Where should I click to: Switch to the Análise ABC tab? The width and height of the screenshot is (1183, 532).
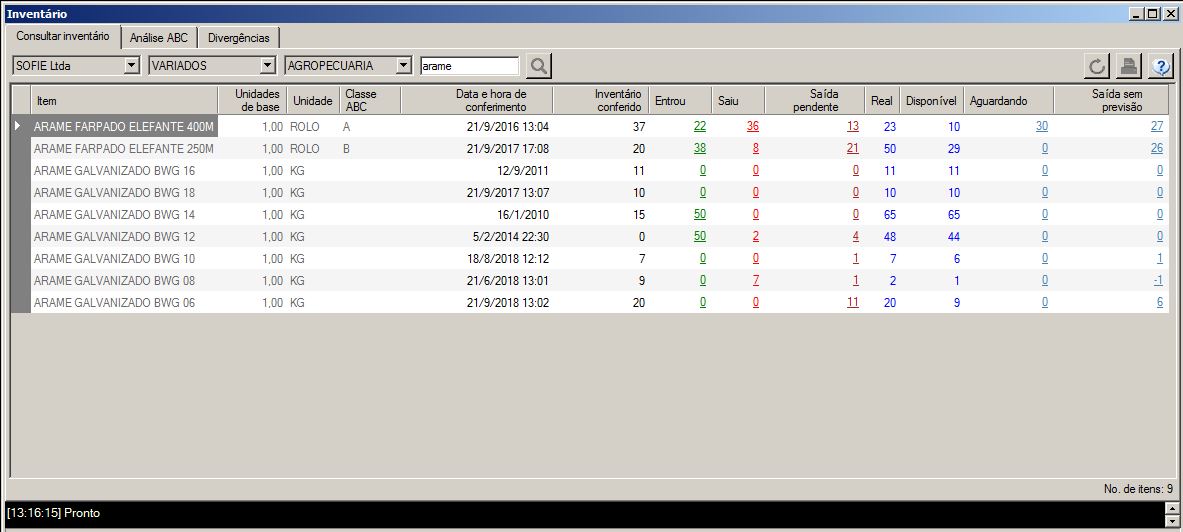point(159,38)
